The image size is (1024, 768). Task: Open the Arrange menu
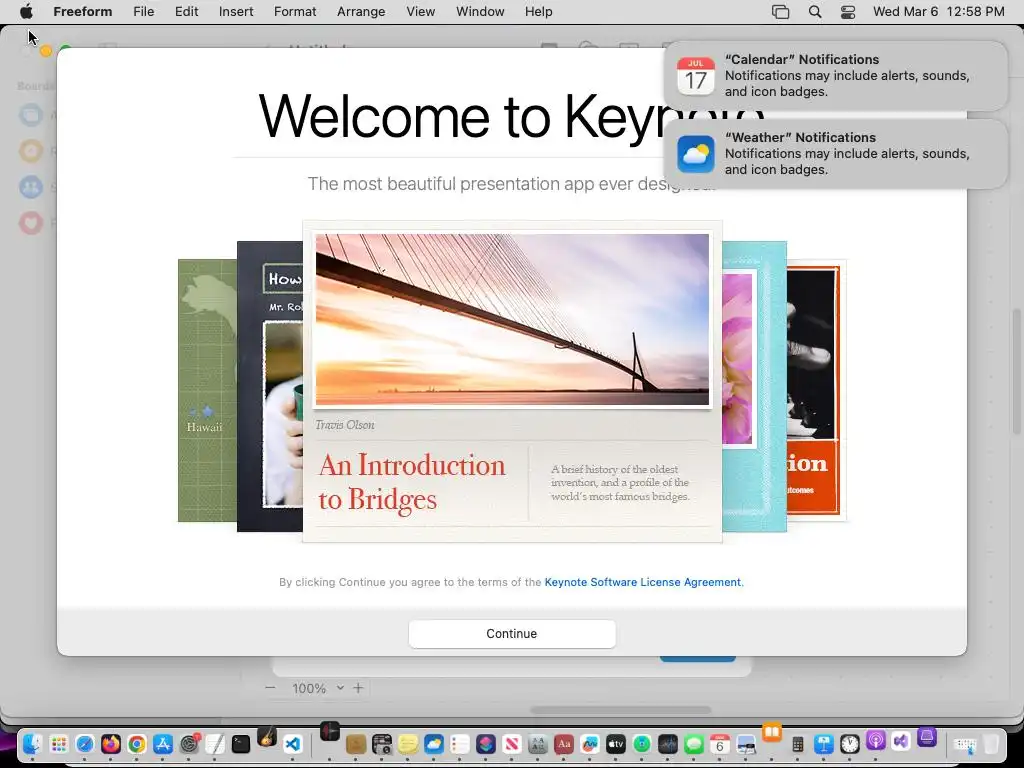click(x=361, y=12)
